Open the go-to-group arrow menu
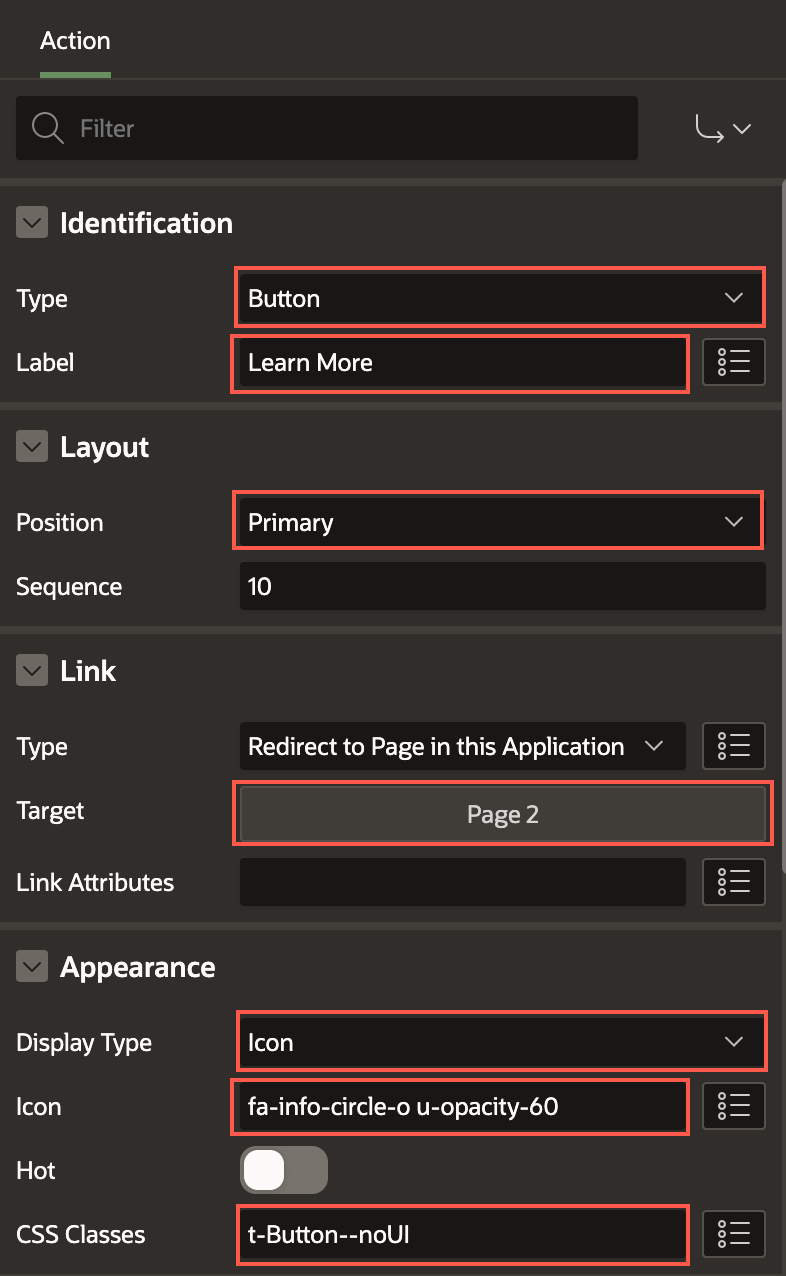 pos(722,128)
